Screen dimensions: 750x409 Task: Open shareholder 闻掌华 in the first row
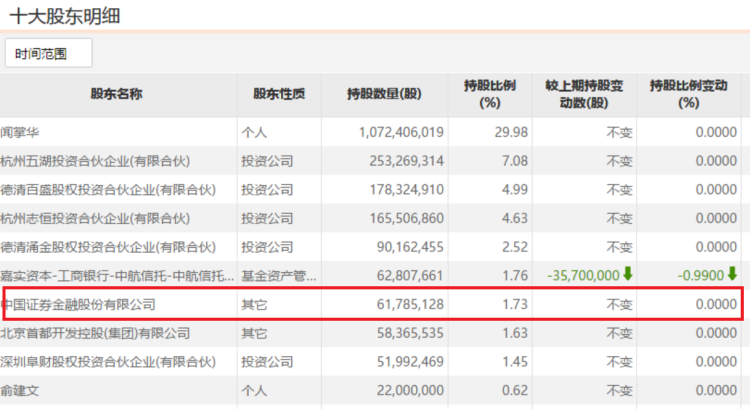(x=21, y=132)
